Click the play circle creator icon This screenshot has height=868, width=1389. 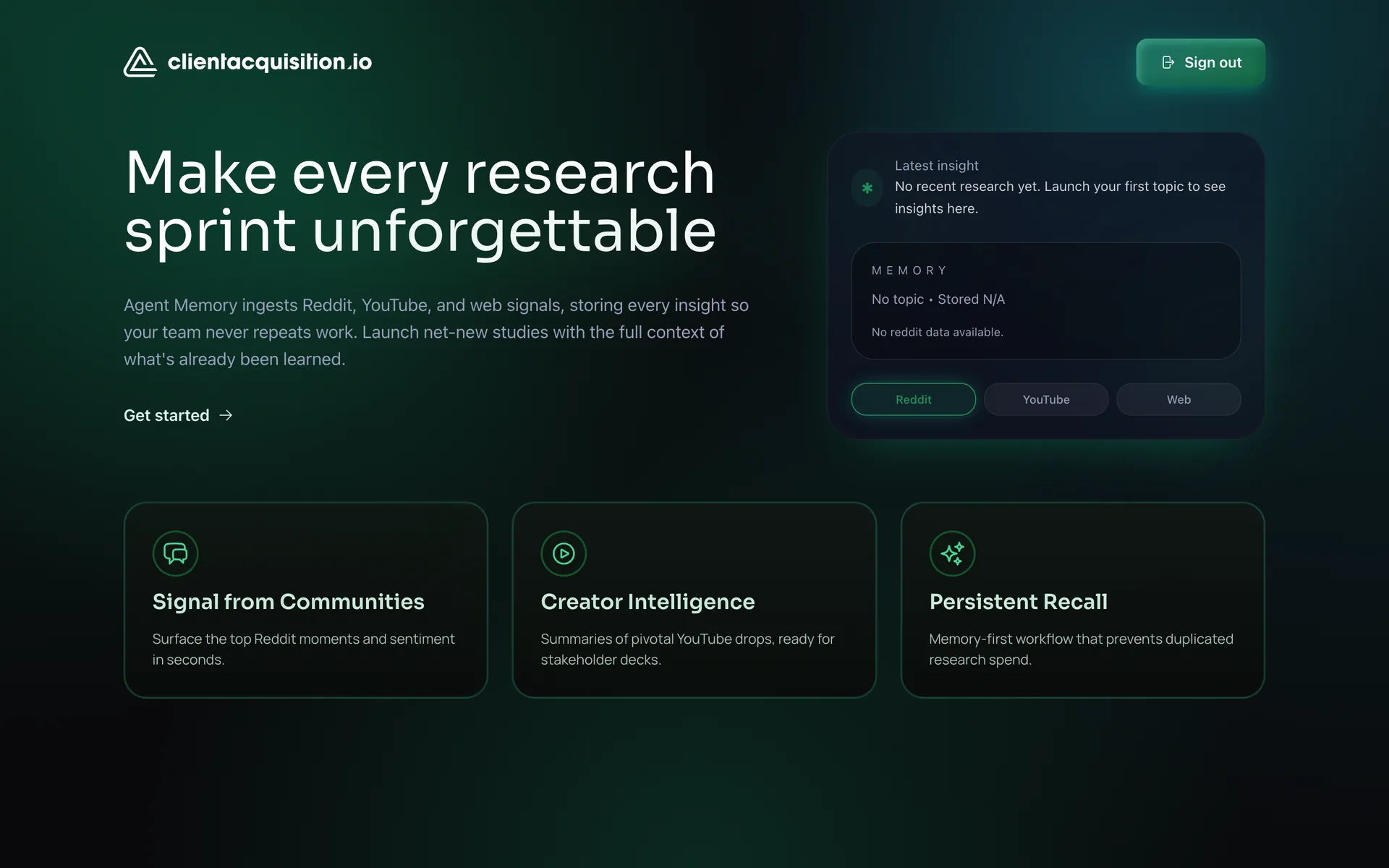point(564,553)
